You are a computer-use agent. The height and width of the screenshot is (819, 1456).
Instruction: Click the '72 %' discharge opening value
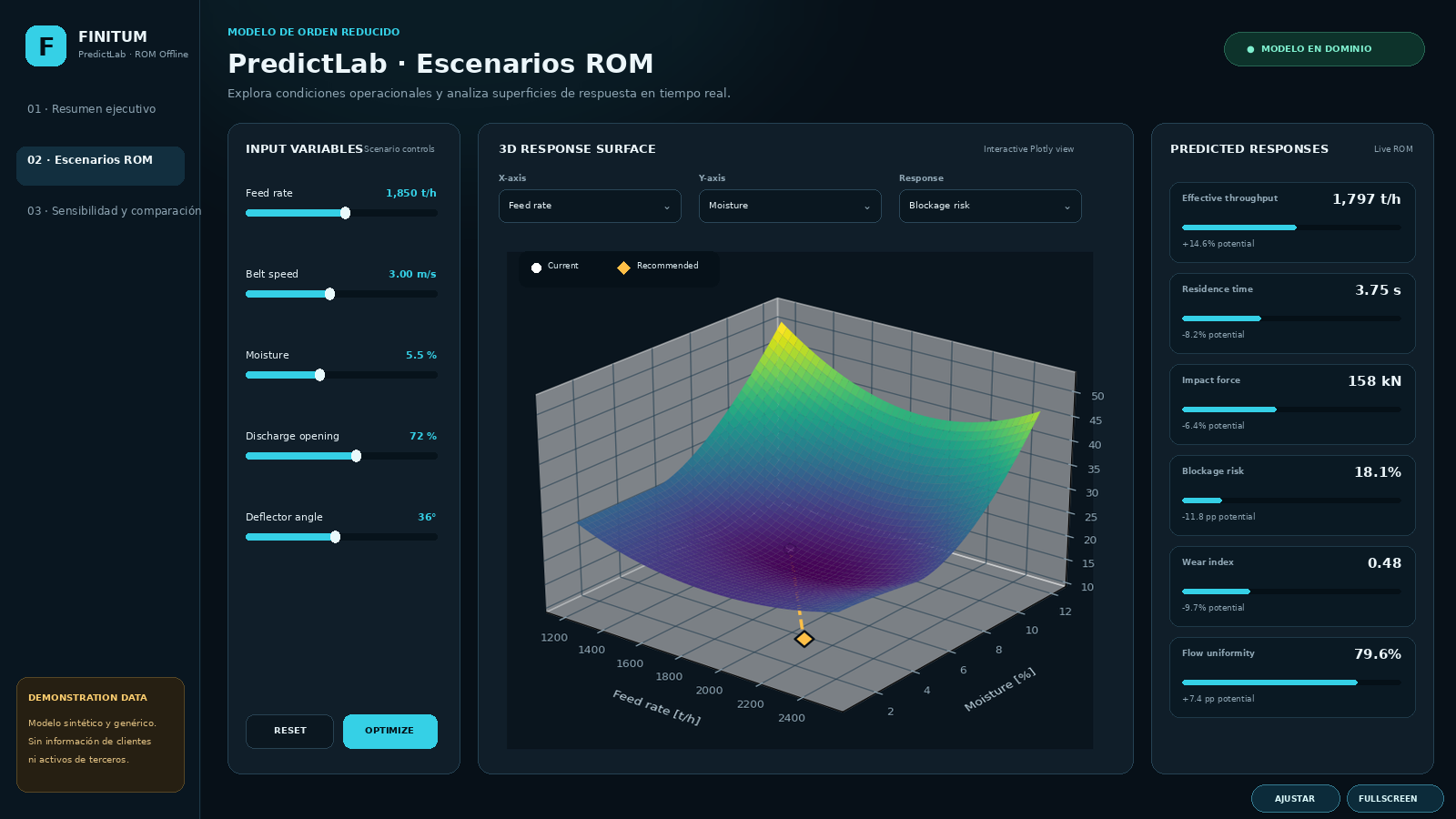pos(423,436)
